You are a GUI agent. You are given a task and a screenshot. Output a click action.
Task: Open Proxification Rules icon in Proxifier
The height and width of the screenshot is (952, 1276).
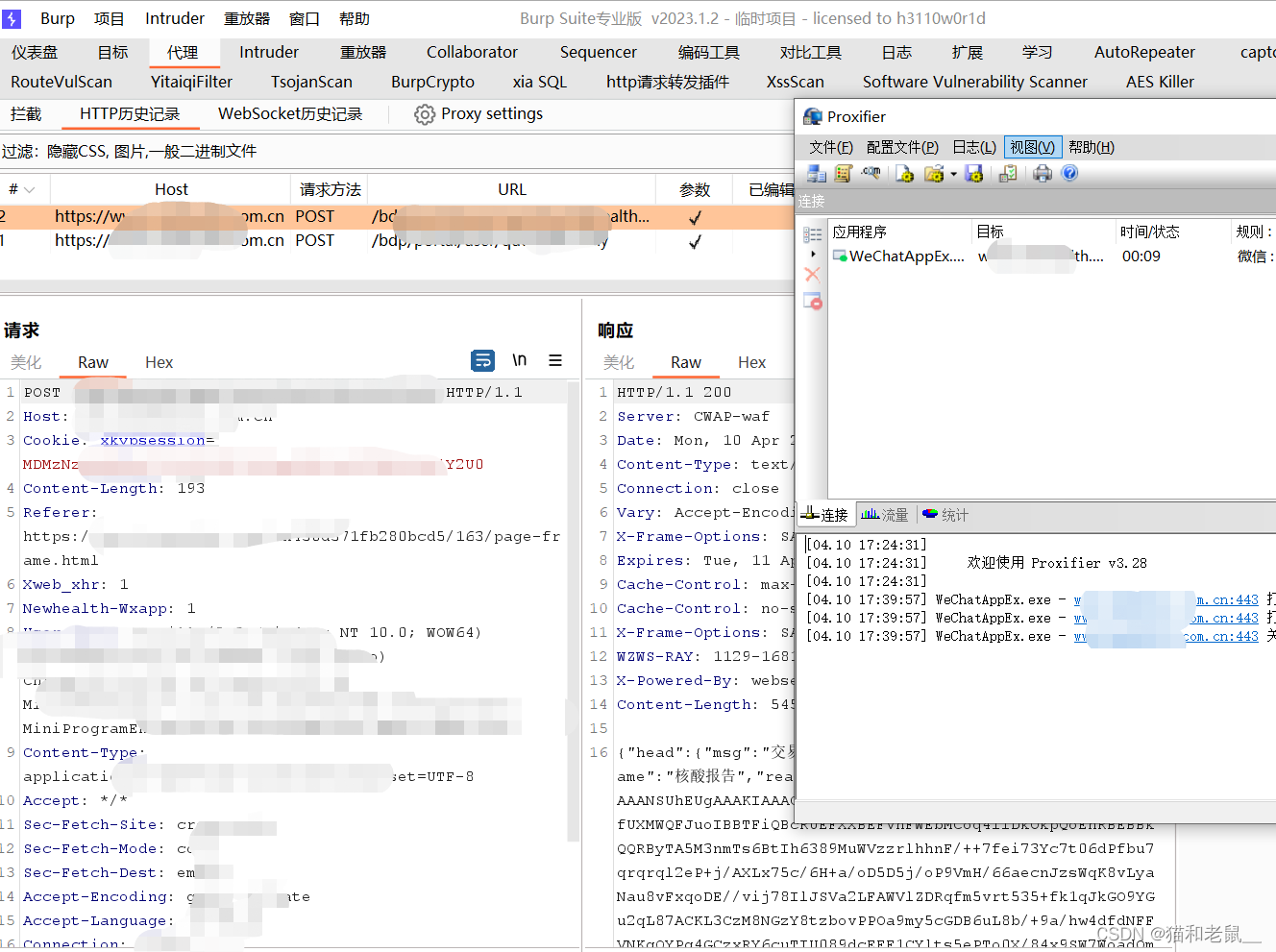coord(844,173)
